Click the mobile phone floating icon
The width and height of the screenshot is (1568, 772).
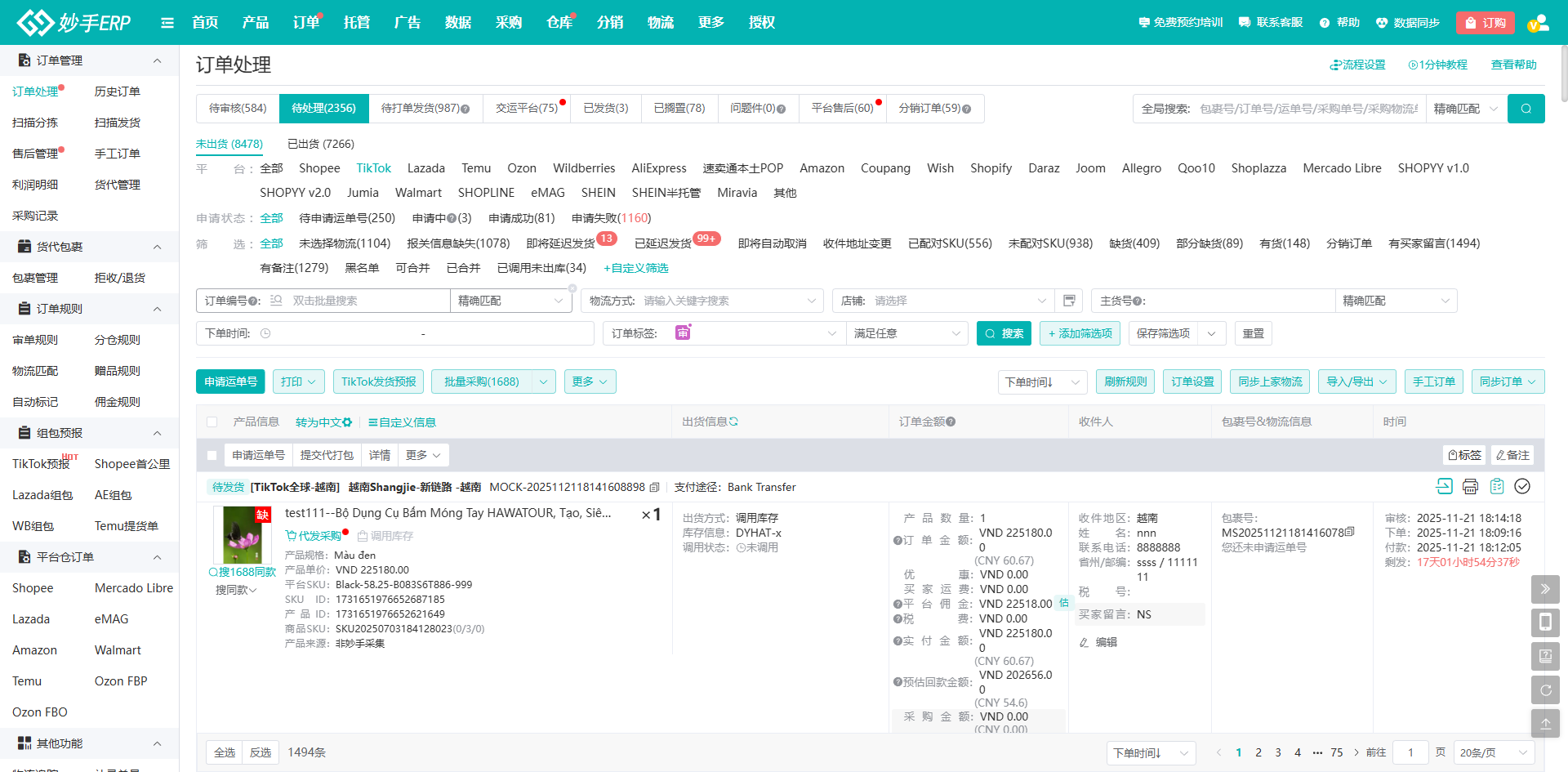[x=1545, y=623]
